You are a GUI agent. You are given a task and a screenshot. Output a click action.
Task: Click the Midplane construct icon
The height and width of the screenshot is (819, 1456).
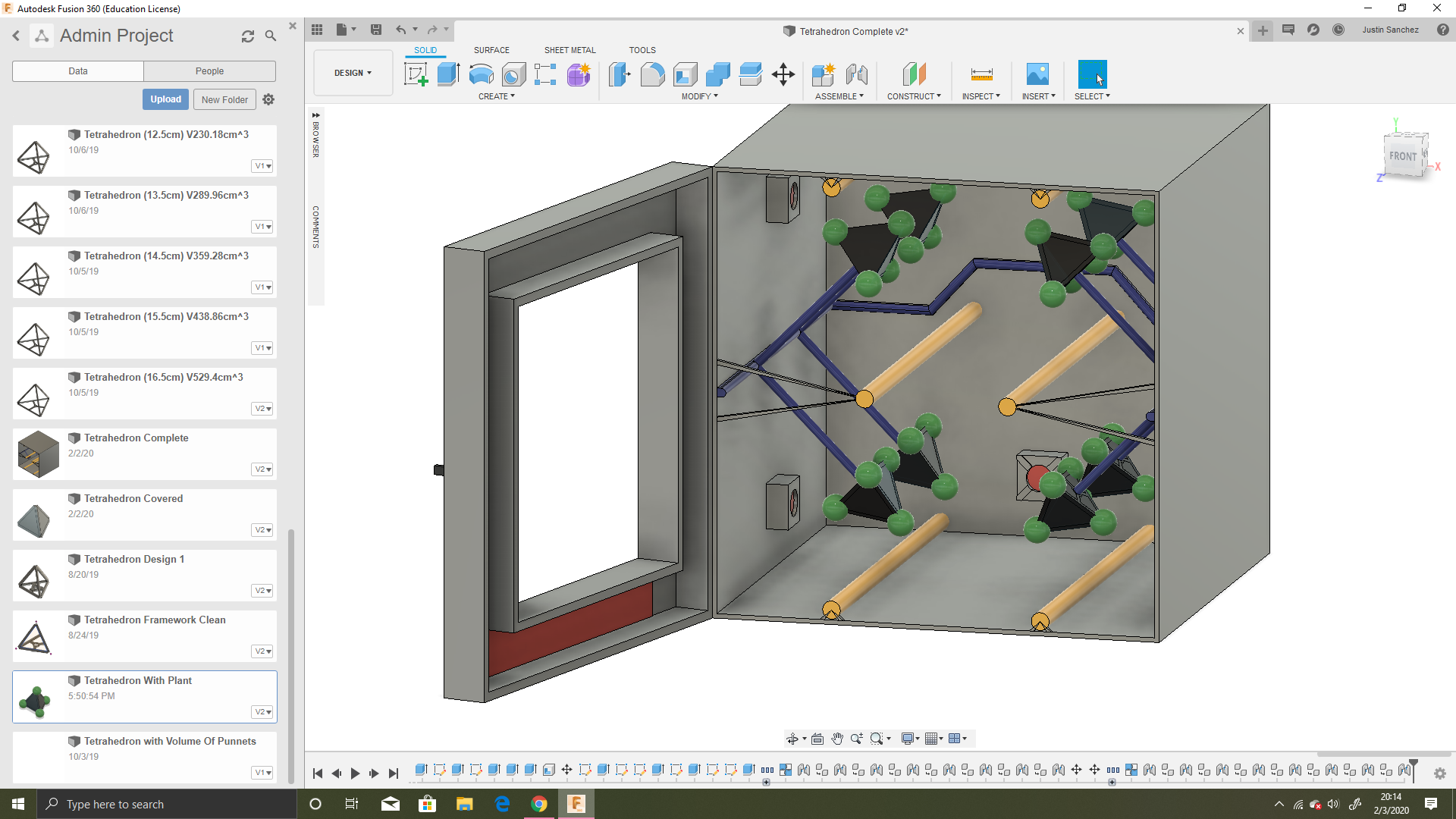click(915, 74)
